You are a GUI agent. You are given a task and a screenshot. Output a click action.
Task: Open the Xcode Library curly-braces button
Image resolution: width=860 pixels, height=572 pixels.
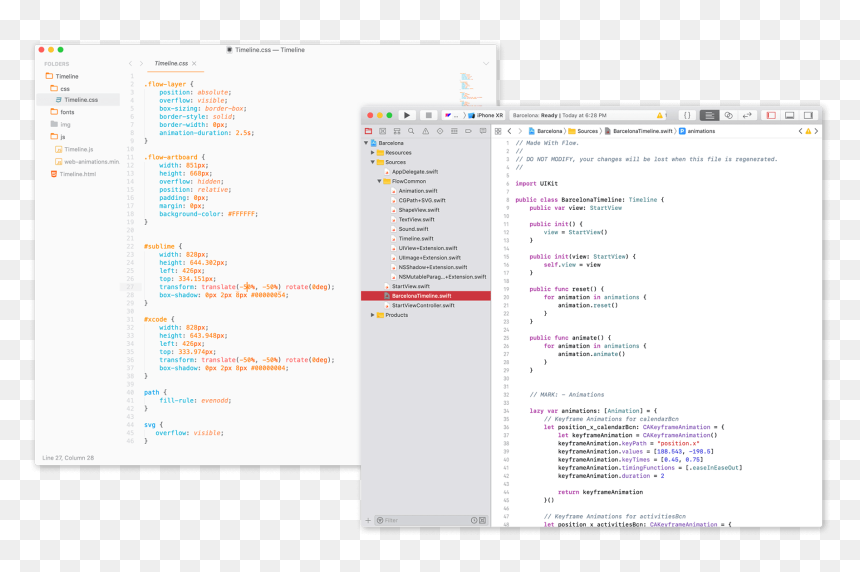687,115
